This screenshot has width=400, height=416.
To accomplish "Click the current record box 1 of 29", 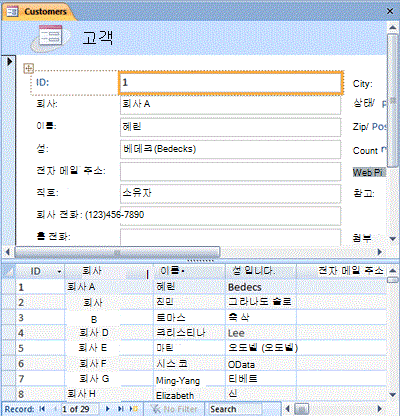I will (x=80, y=409).
